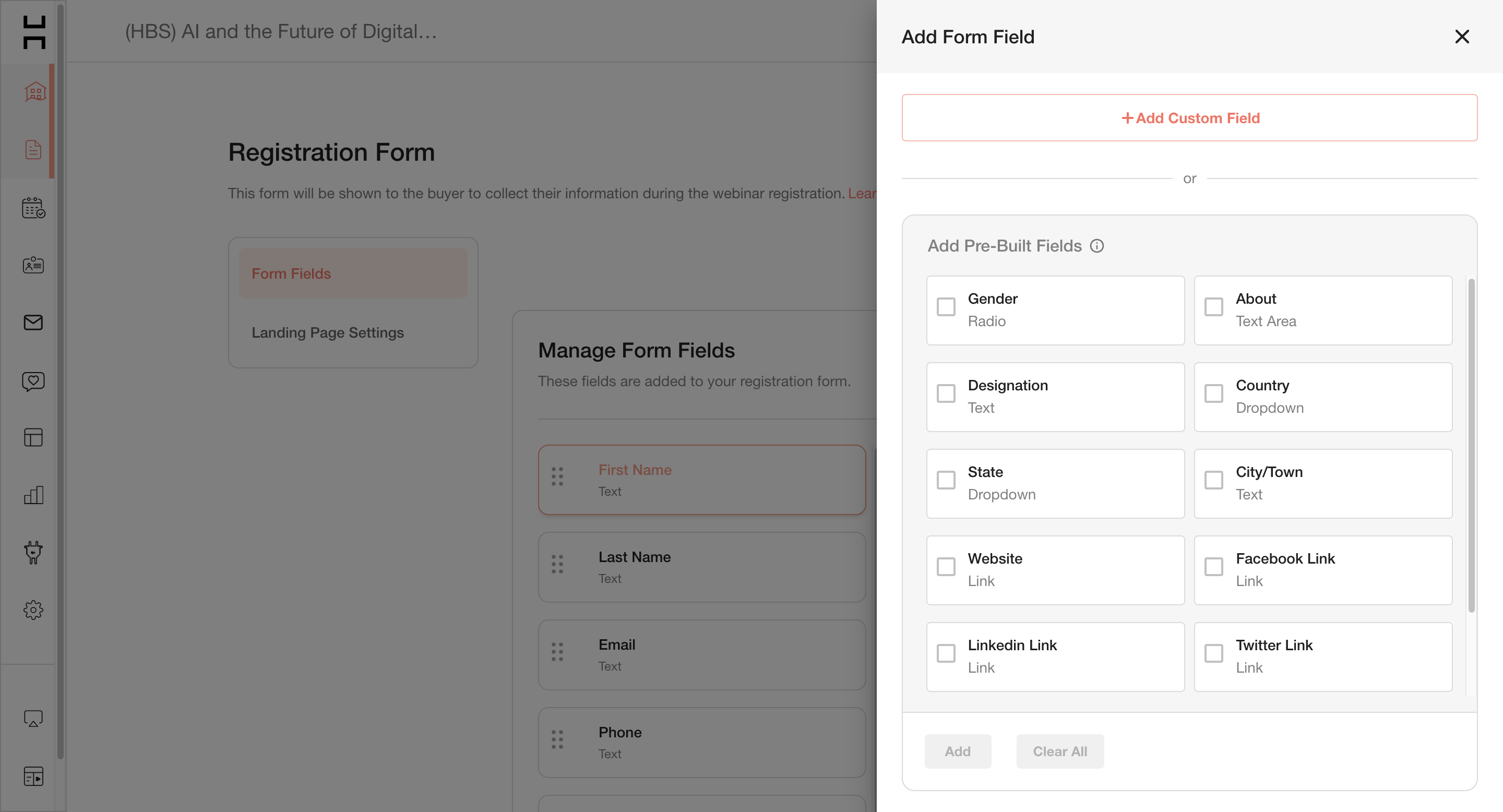Open the heart chat feedback icon in sidebar
Screen dimensions: 1503x812
[33, 381]
